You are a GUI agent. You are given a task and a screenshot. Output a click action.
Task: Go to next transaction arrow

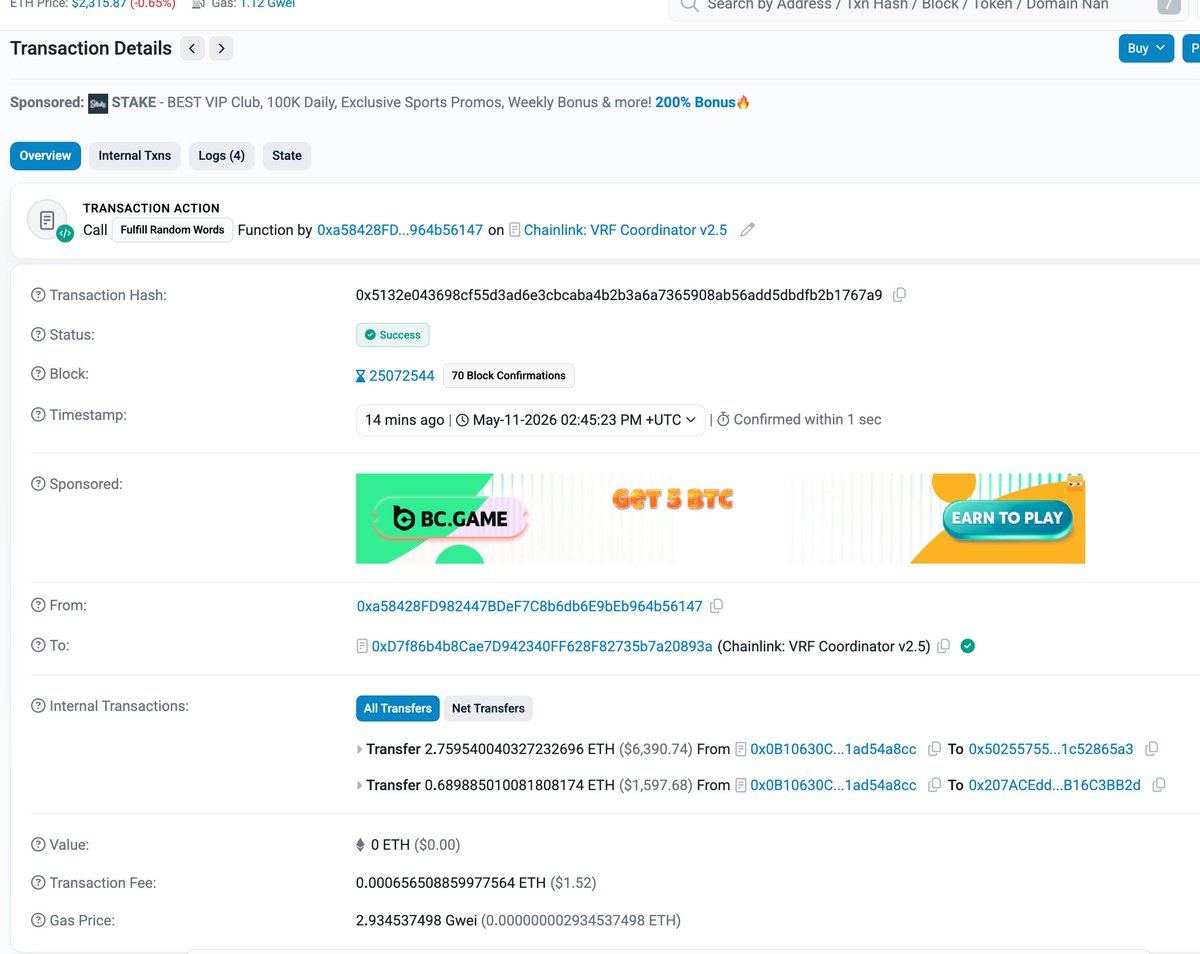pyautogui.click(x=222, y=48)
